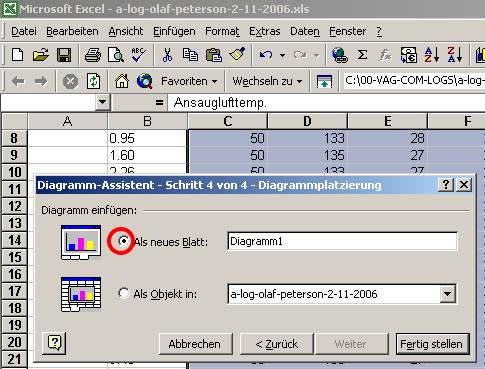Click the Diagramm1 sheet name field
Screen dimensions: 485x369
tap(342, 241)
